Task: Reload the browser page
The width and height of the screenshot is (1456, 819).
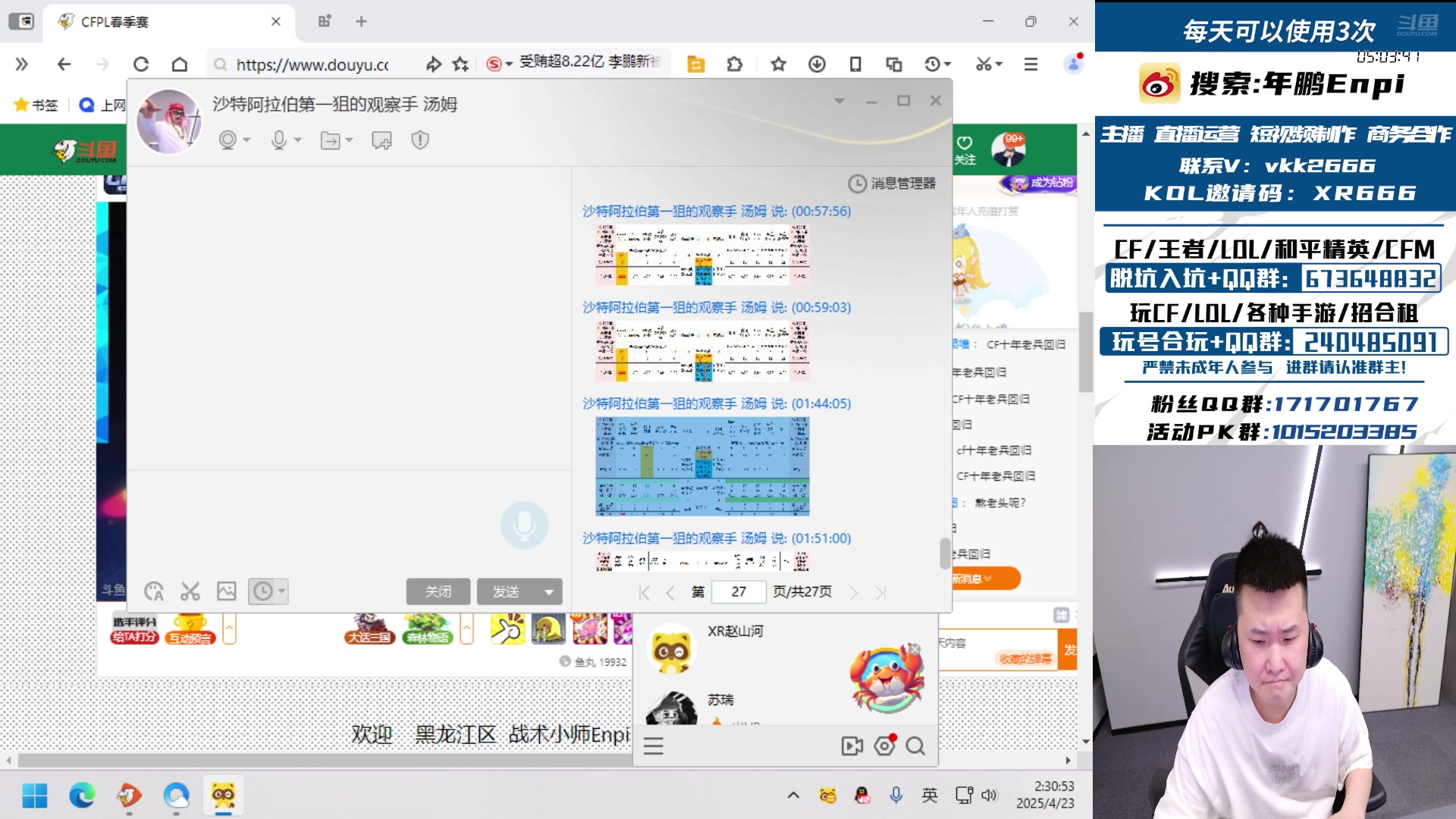Action: pos(141,64)
